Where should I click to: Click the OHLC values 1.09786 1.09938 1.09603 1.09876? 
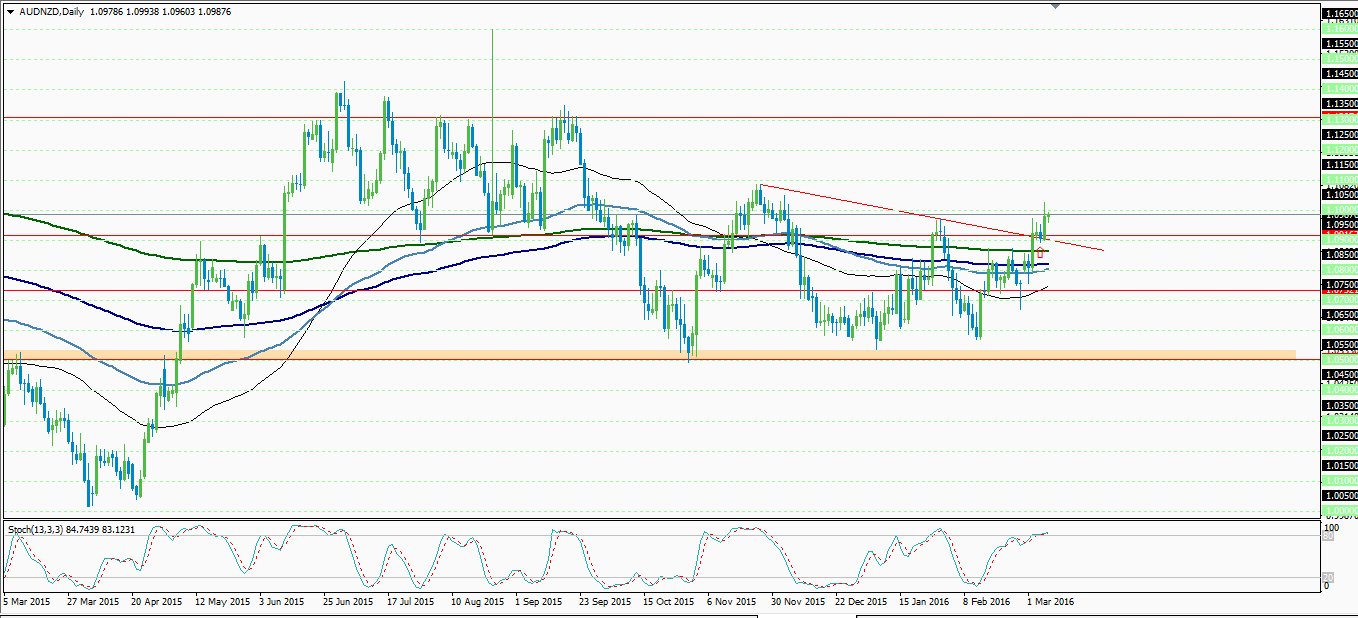point(161,12)
